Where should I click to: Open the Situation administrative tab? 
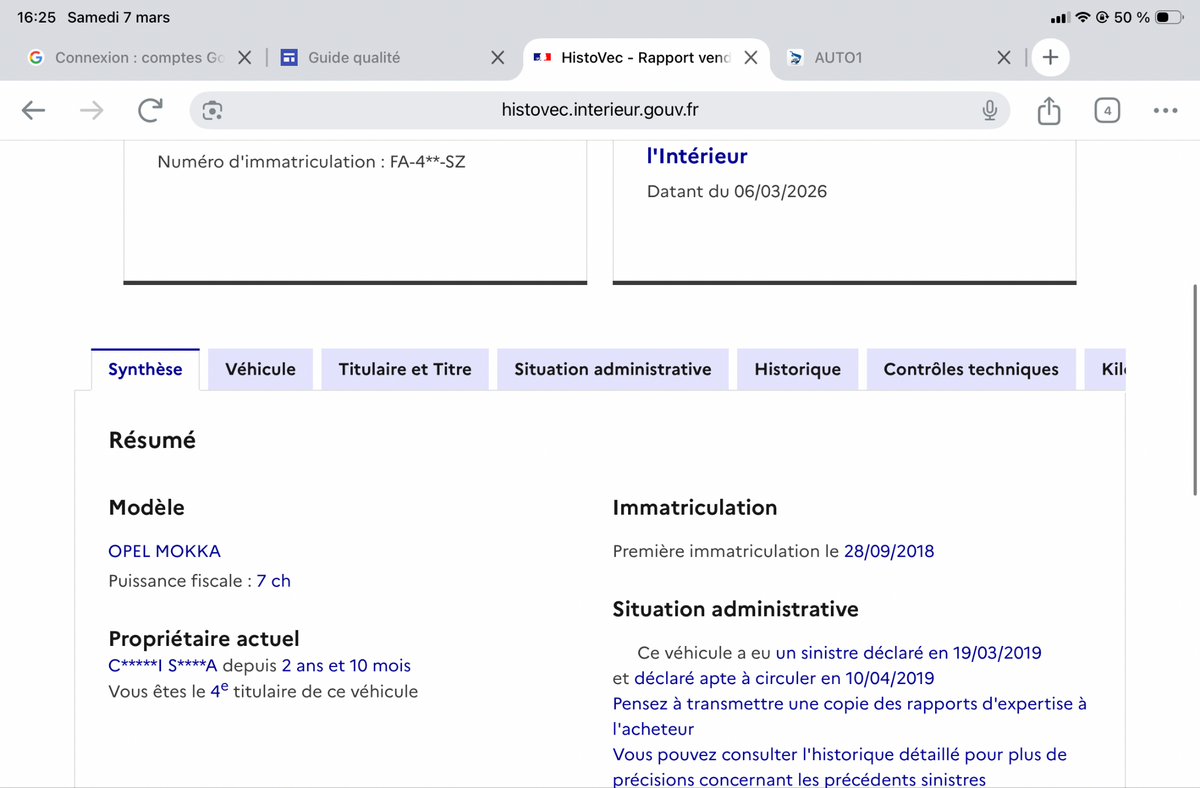[612, 369]
